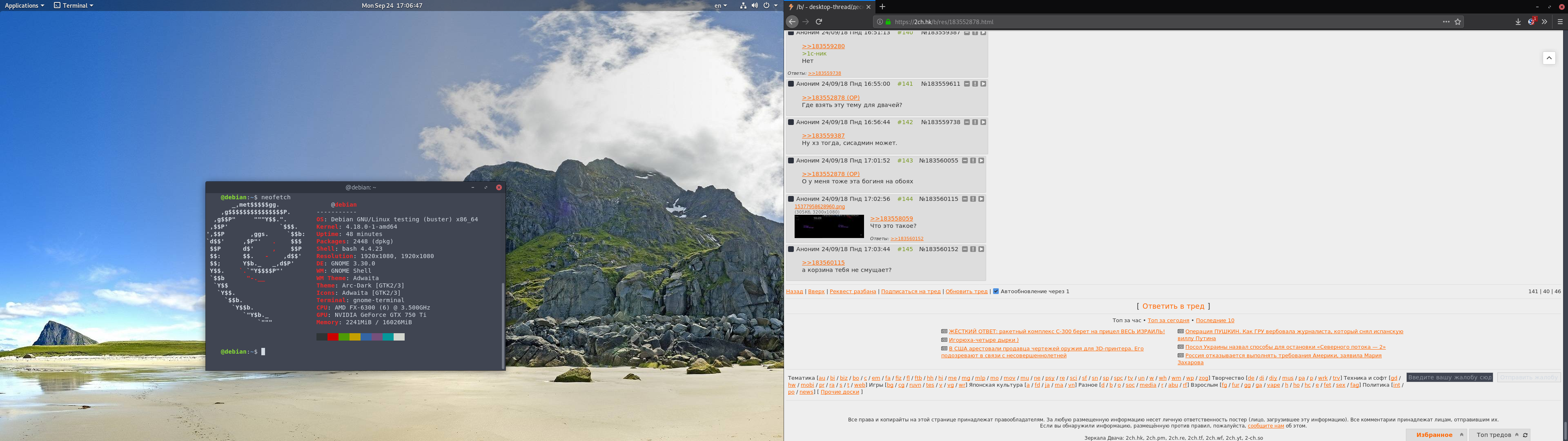Hide post #141 with minus icon

[967, 84]
